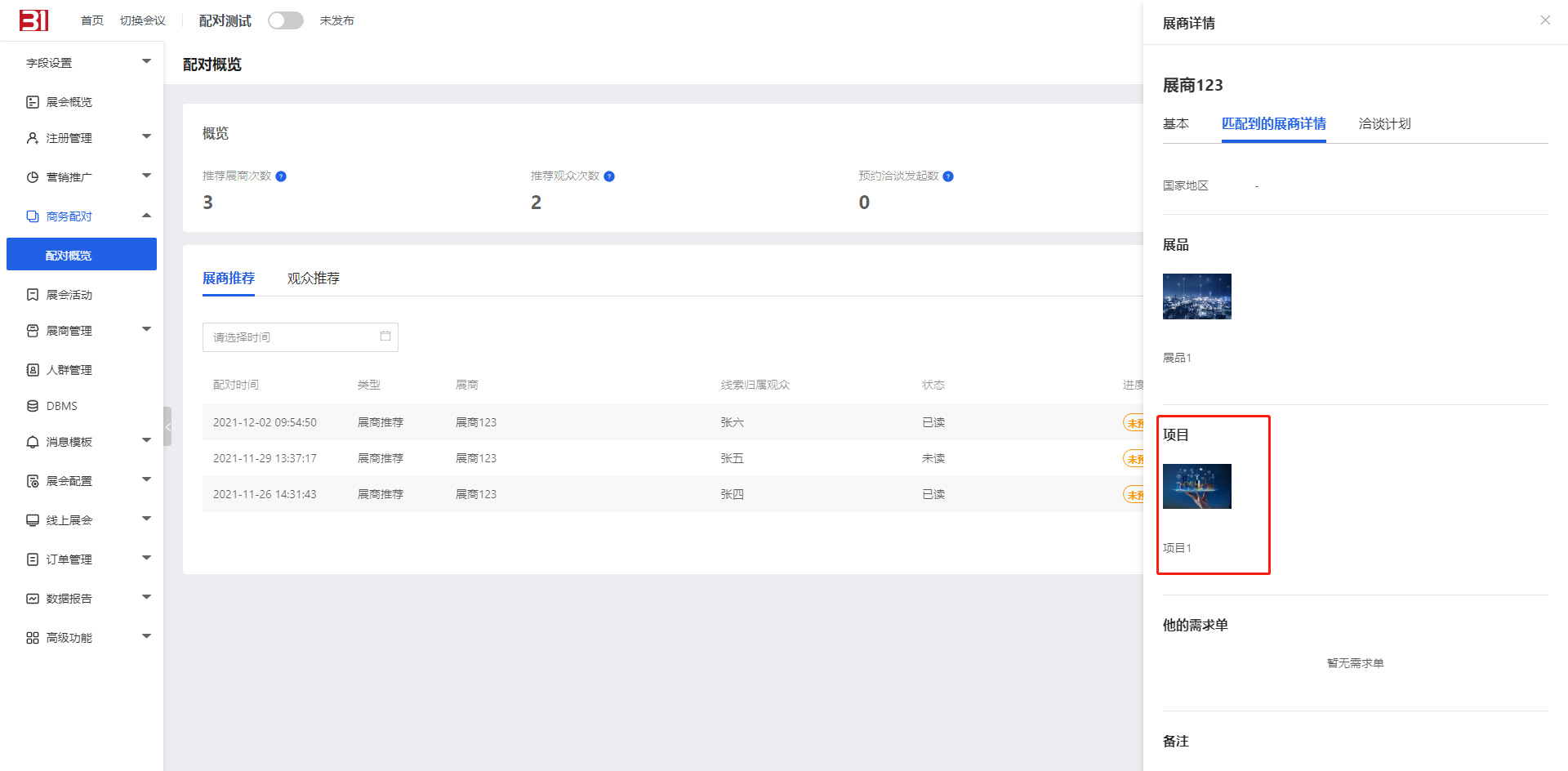Click 切换会议 in the top bar
The image size is (1568, 771).
[x=143, y=20]
